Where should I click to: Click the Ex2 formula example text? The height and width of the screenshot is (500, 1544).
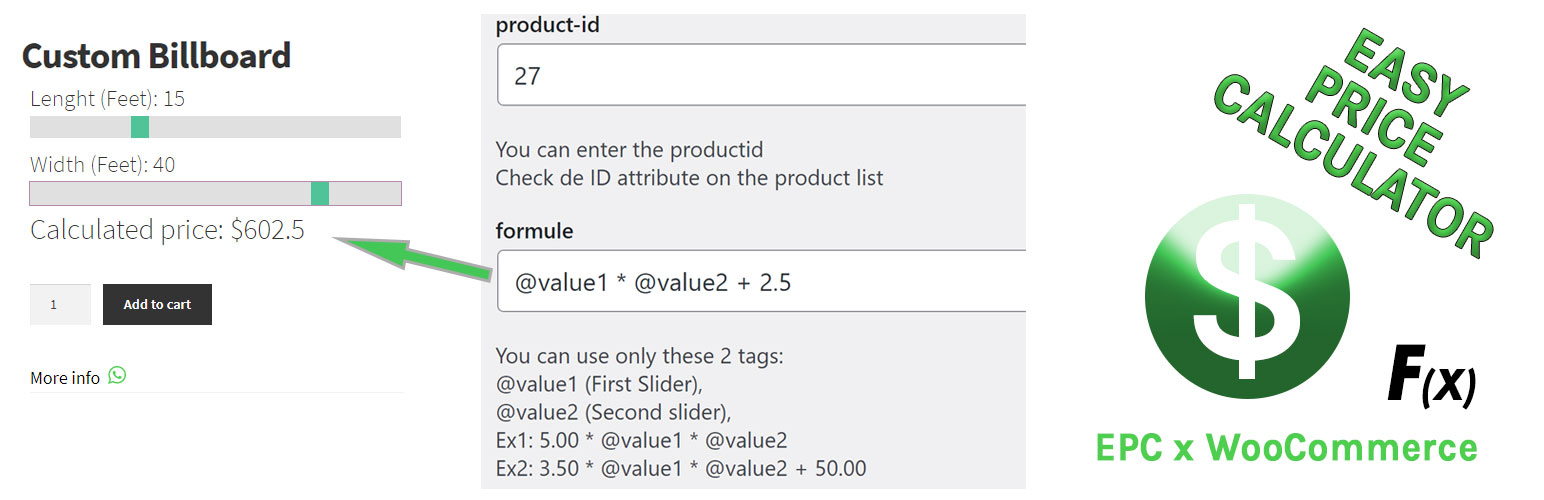tap(681, 468)
